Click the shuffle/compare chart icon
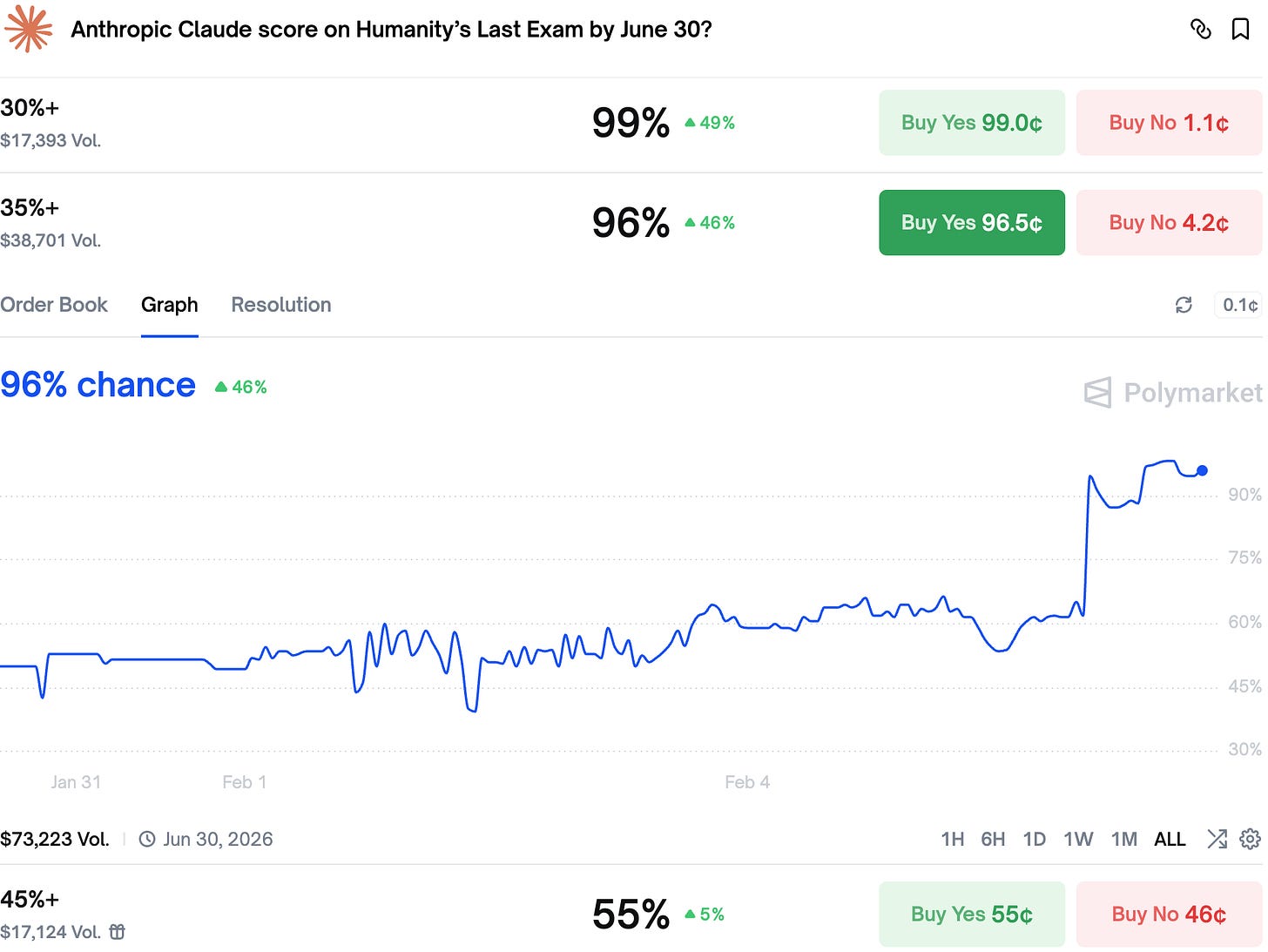This screenshot has height=952, width=1268. pos(1217,839)
